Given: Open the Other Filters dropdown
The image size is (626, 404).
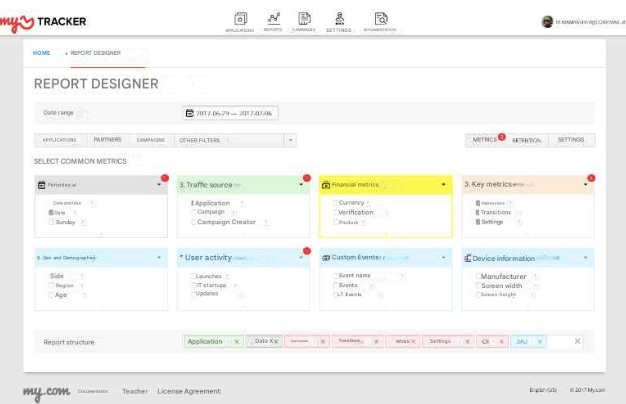Looking at the screenshot, I should point(290,140).
